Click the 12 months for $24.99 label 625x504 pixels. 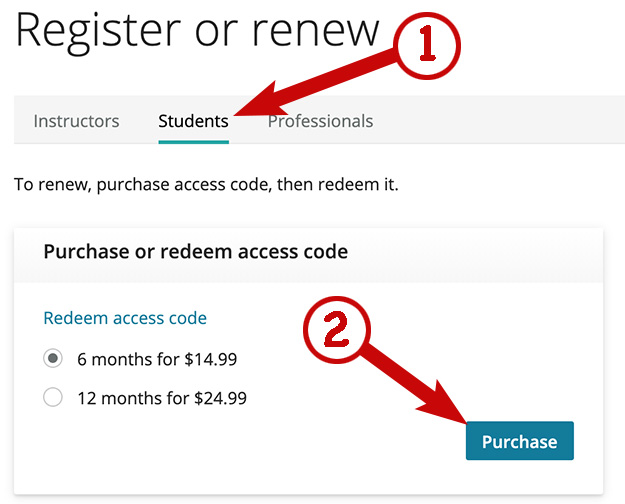click(x=162, y=398)
